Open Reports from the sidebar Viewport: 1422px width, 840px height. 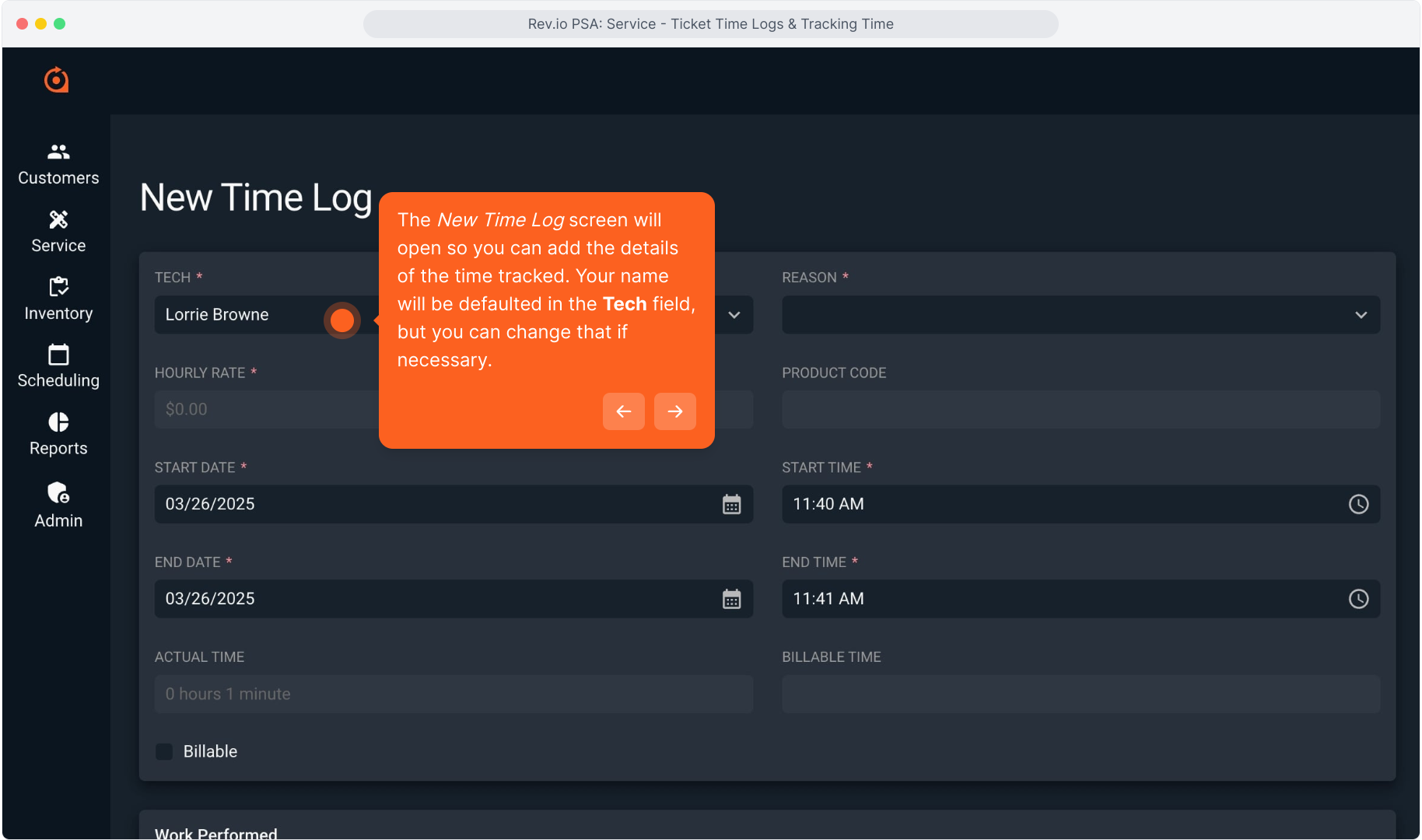58,434
